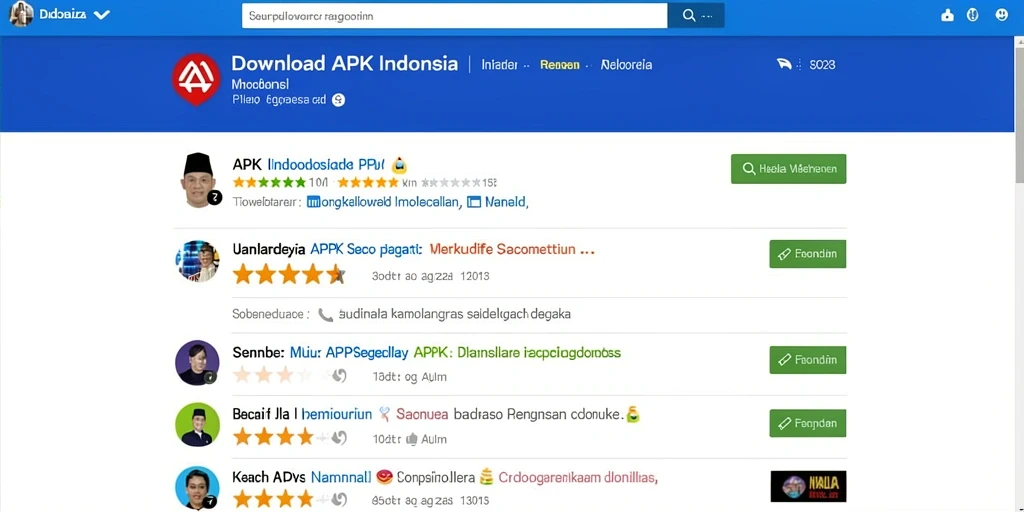The width and height of the screenshot is (1024, 512).
Task: Focus the Seurpdovorer search field
Action: [455, 16]
